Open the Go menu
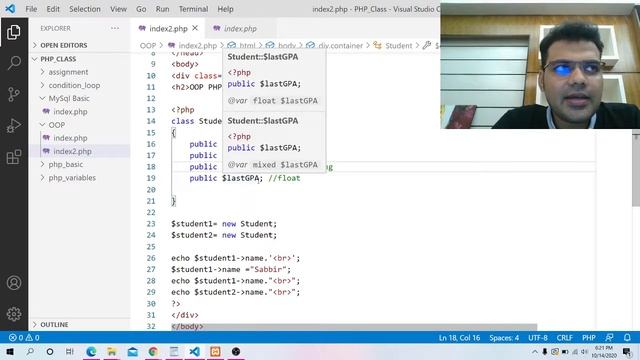Screen dimensions: 640x360 [x=141, y=9]
